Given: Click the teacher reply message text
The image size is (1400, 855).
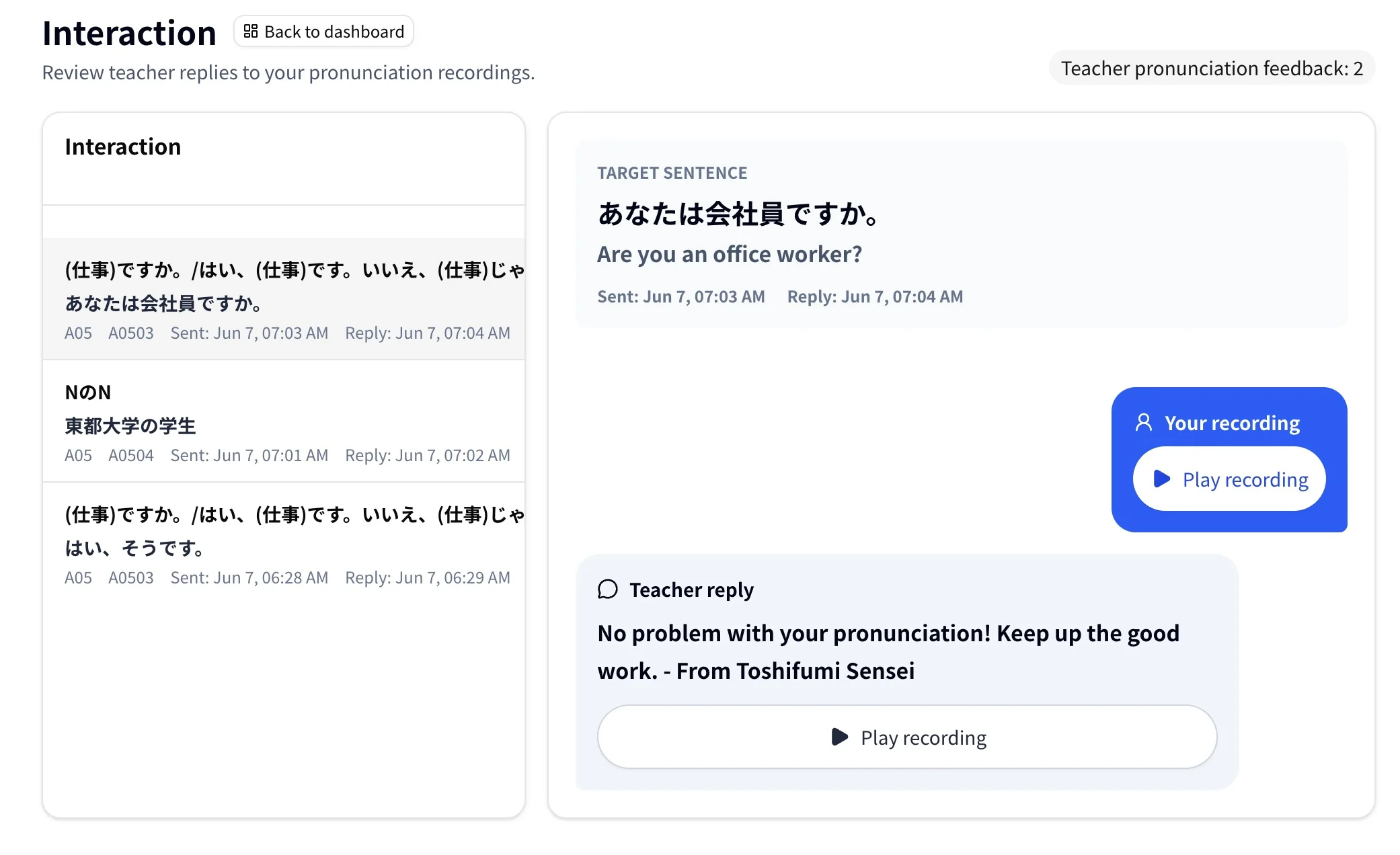Looking at the screenshot, I should click(x=888, y=652).
